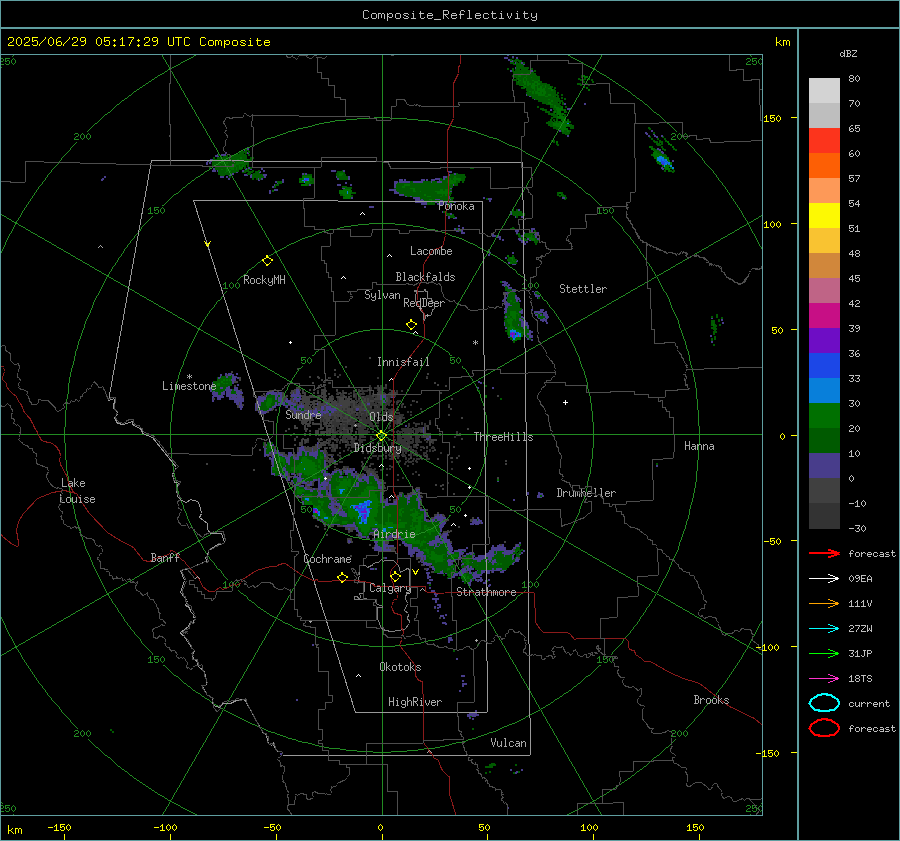The width and height of the screenshot is (900, 841).
Task: Click the Banff label
Action: click(x=165, y=557)
